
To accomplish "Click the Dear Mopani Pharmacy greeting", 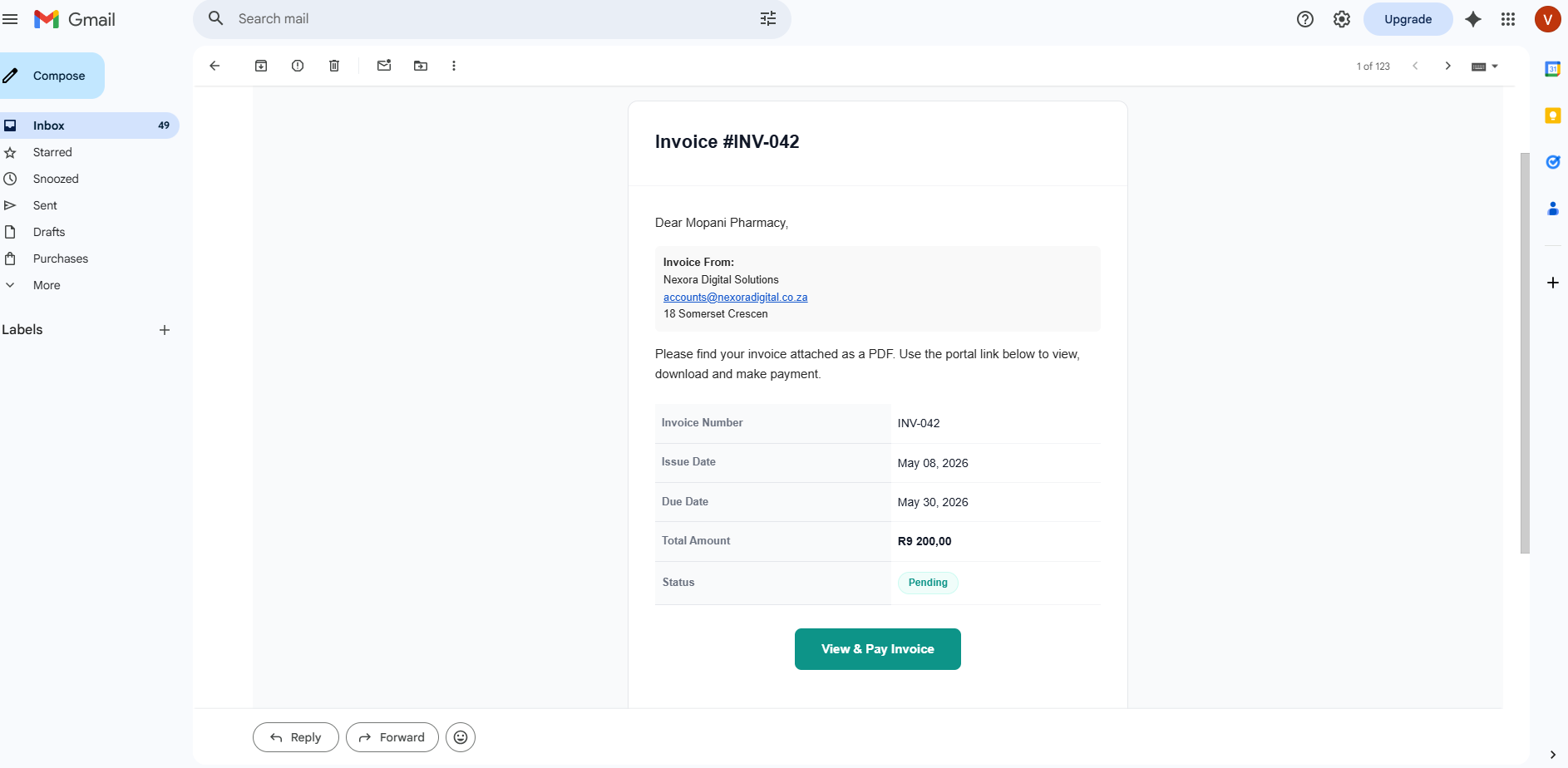I will [x=722, y=223].
